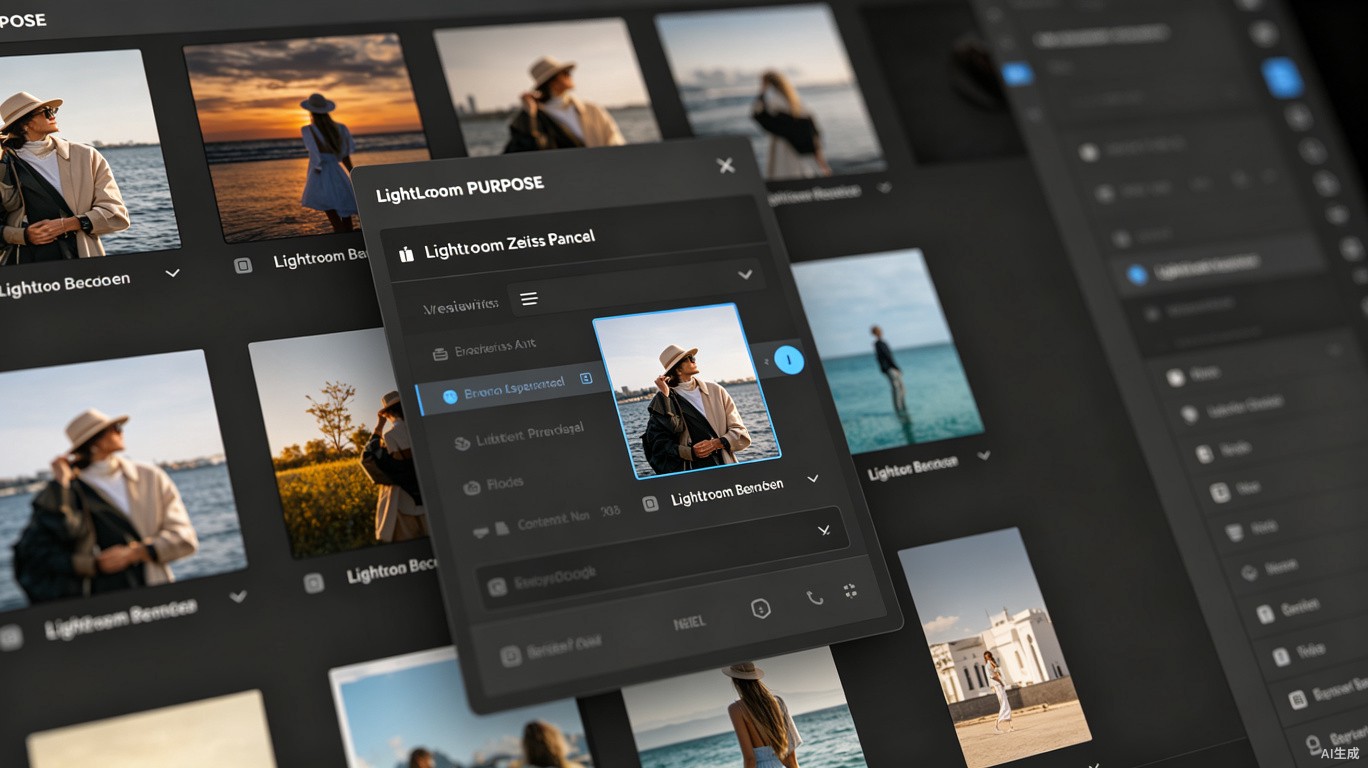Screen dimensions: 1368x768
Task: Open the hamburger menu next to Vresiaviifes
Action: (x=529, y=298)
